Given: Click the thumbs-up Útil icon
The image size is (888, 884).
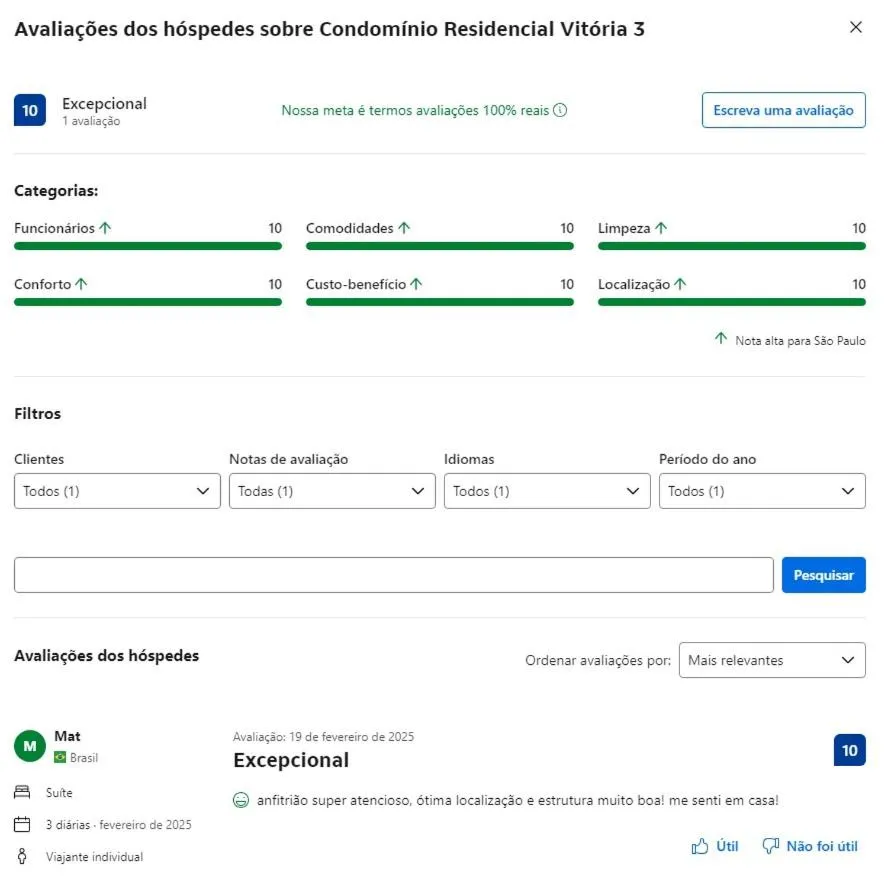Looking at the screenshot, I should click(x=700, y=847).
